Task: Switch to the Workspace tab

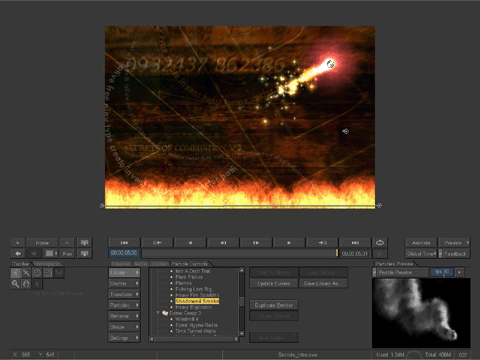Action: (47, 264)
